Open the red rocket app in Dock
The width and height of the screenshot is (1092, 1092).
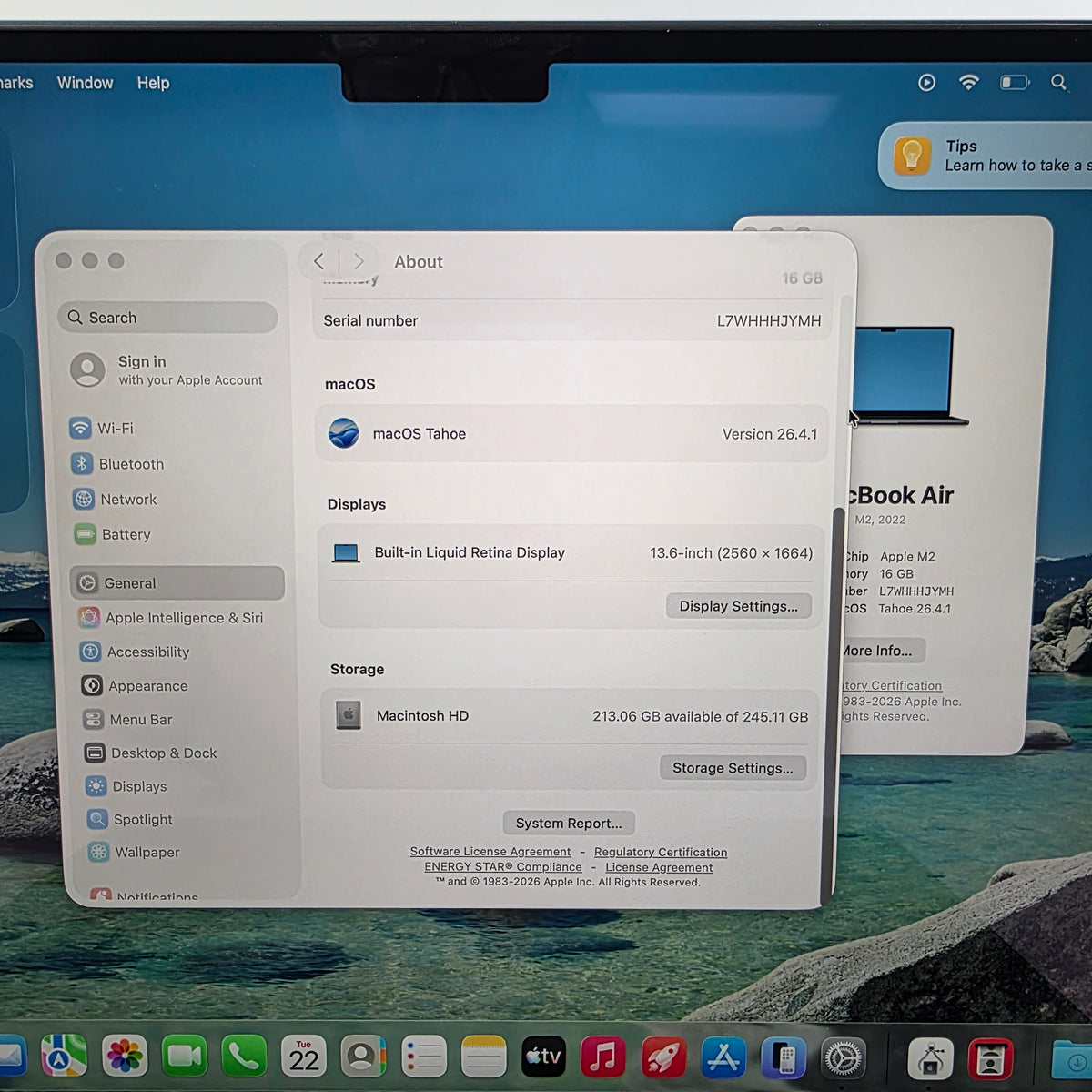pyautogui.click(x=664, y=1059)
